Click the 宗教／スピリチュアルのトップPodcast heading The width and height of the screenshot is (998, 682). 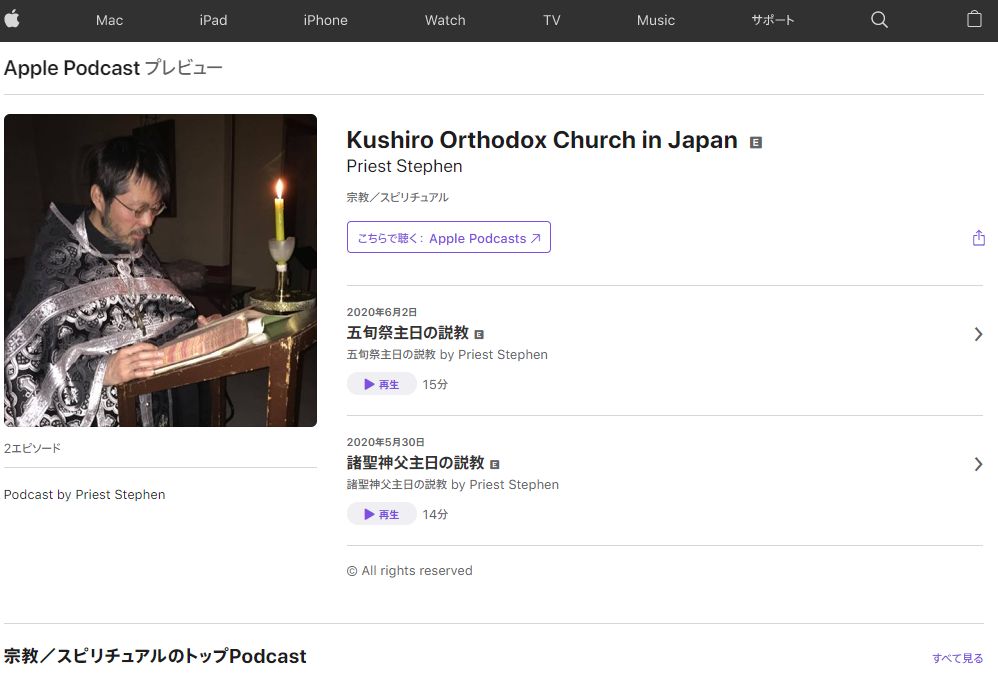[x=155, y=656]
